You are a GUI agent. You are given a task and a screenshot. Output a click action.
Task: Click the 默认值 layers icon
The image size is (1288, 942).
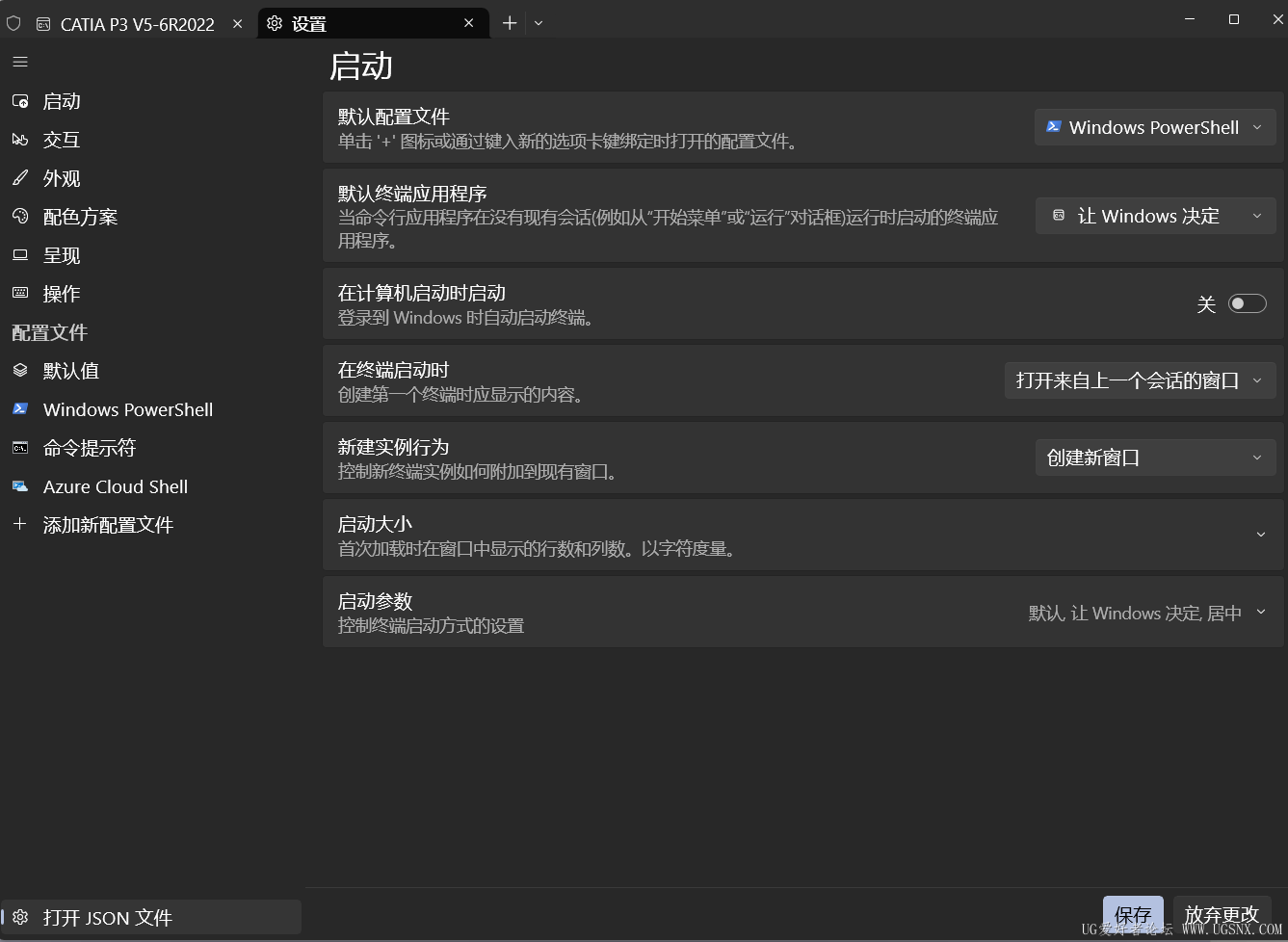(20, 370)
